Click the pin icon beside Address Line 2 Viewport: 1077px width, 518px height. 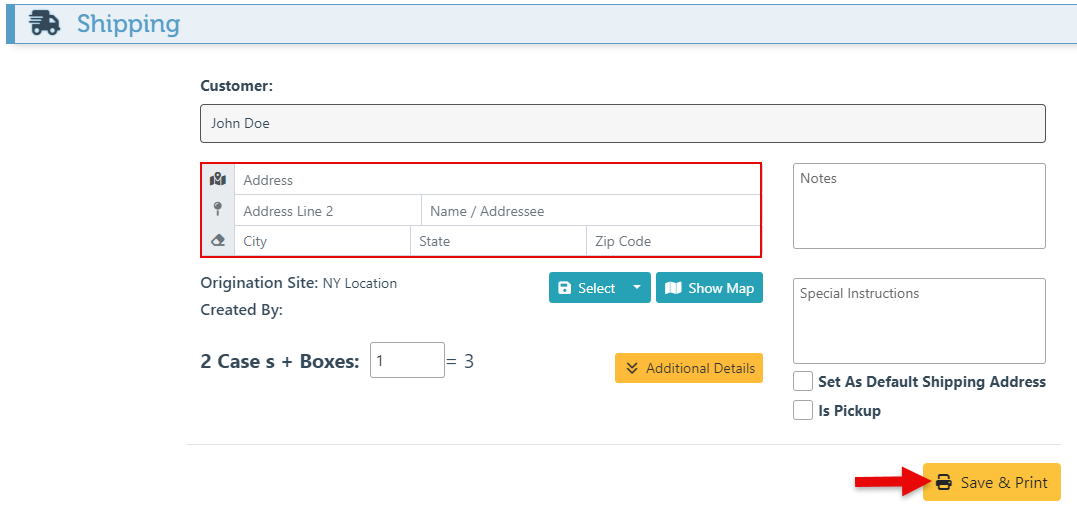pos(218,210)
